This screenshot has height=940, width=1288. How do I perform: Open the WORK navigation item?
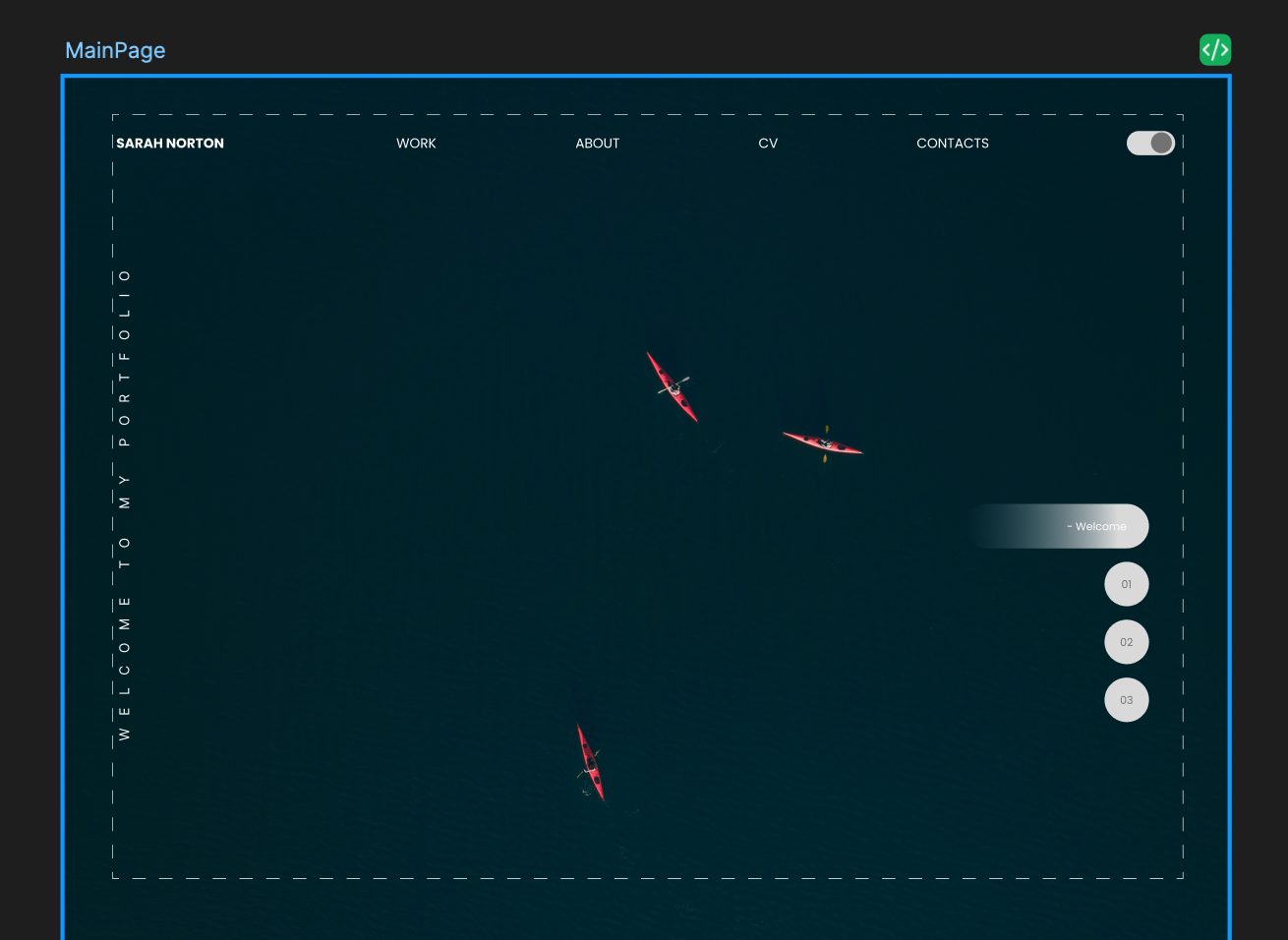pyautogui.click(x=416, y=144)
